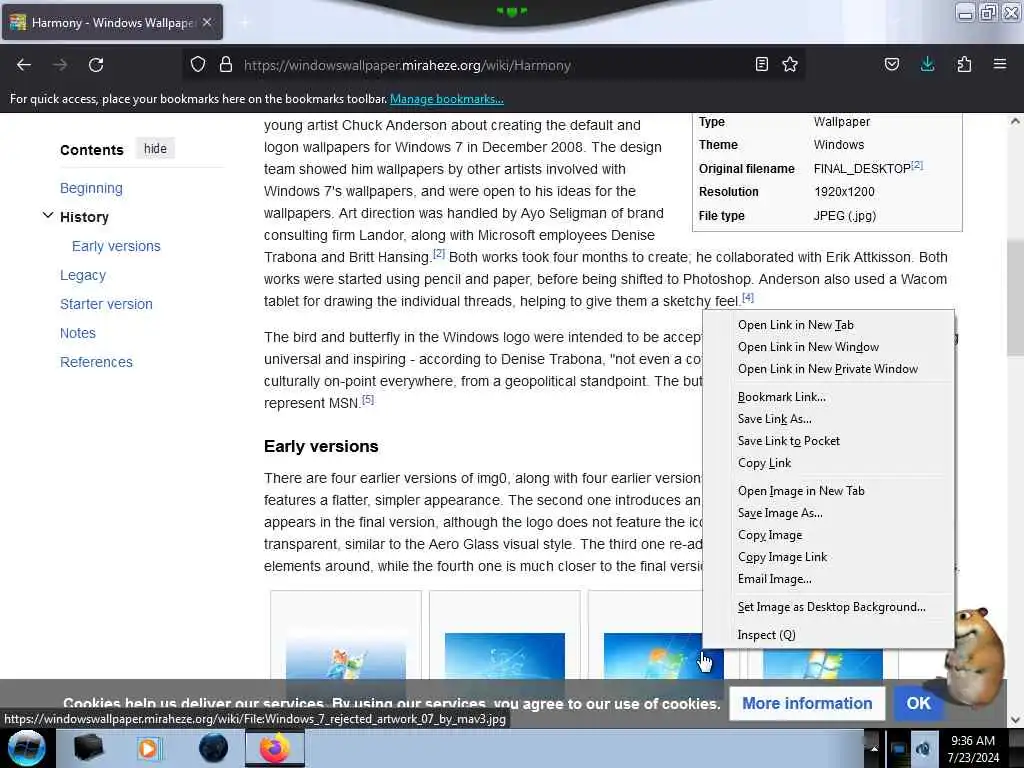Select Bookmark Link from context menu
Viewport: 1024px width, 768px height.
click(x=828, y=397)
